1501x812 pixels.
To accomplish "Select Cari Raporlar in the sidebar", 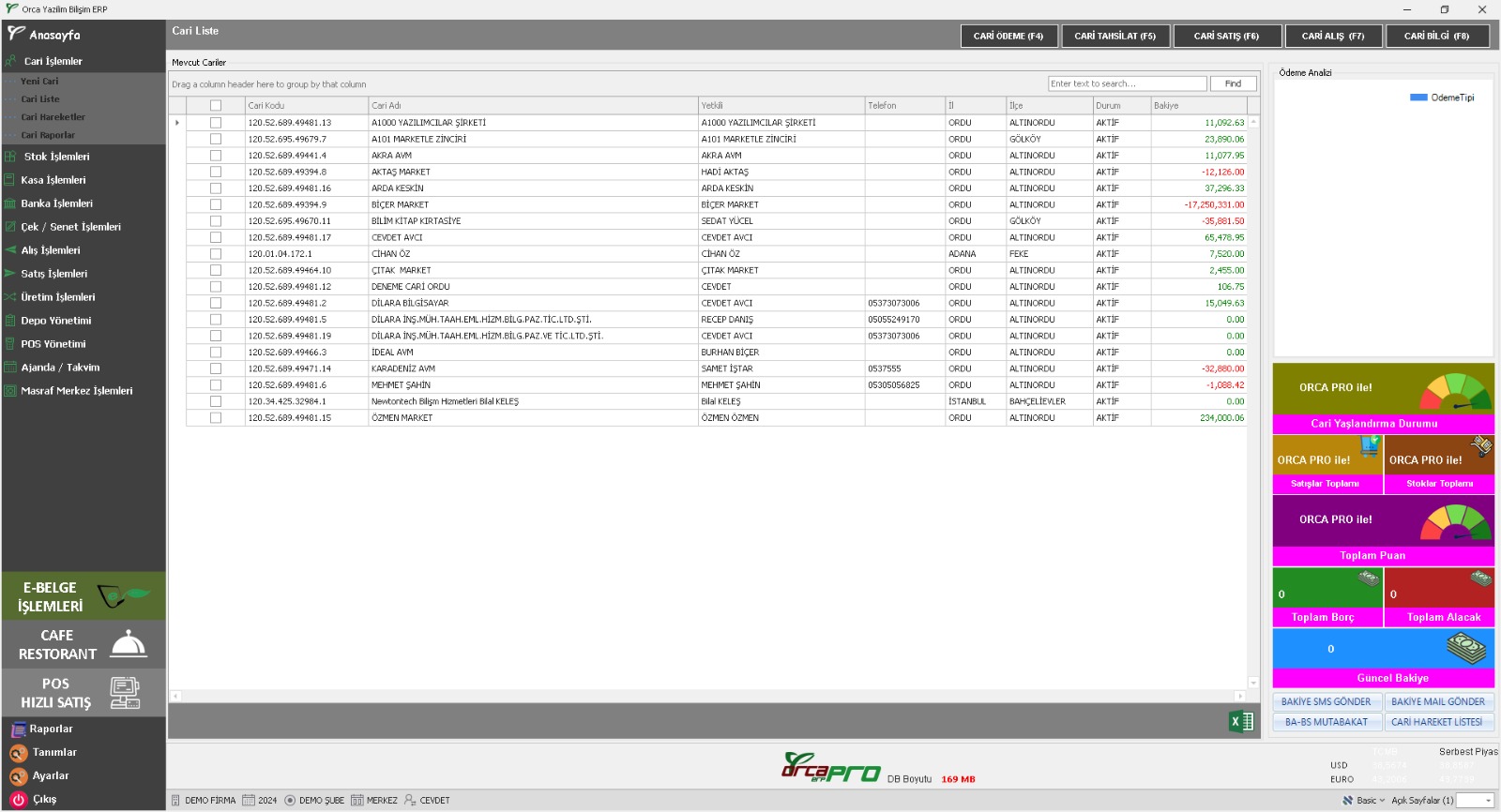I will 48,135.
